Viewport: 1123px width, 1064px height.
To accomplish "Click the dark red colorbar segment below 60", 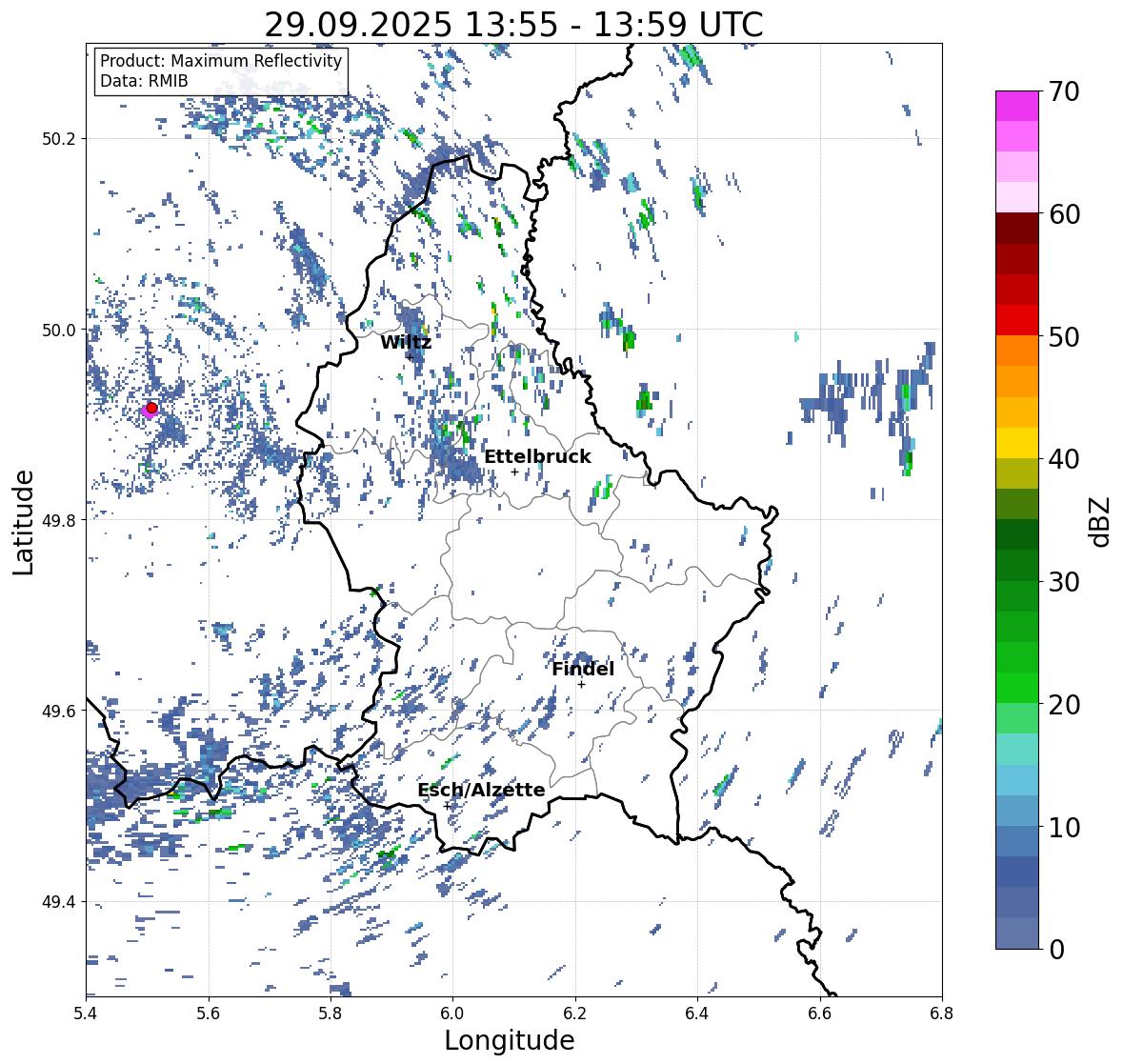I will [1017, 229].
